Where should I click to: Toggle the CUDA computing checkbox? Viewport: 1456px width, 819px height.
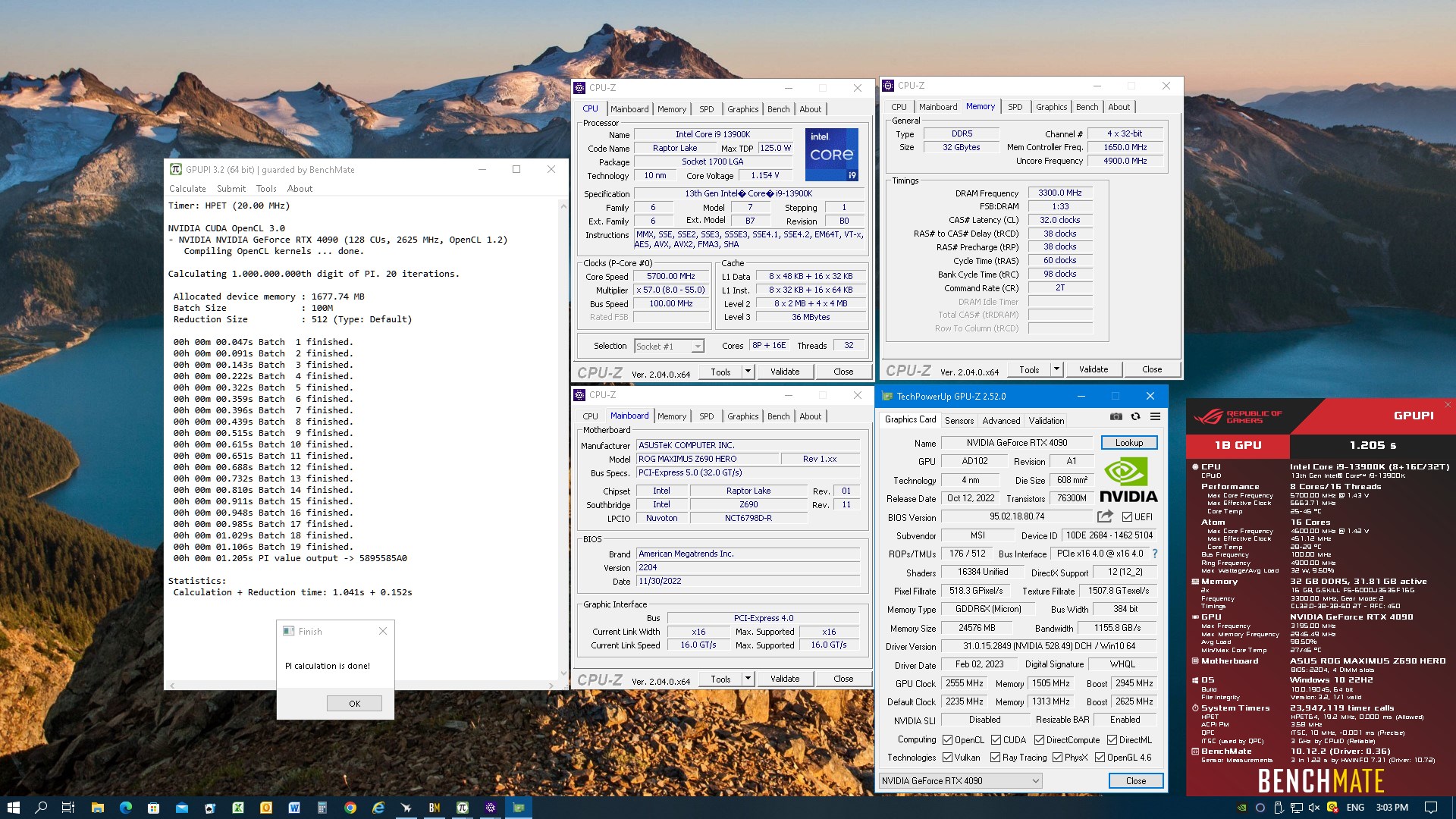996,740
